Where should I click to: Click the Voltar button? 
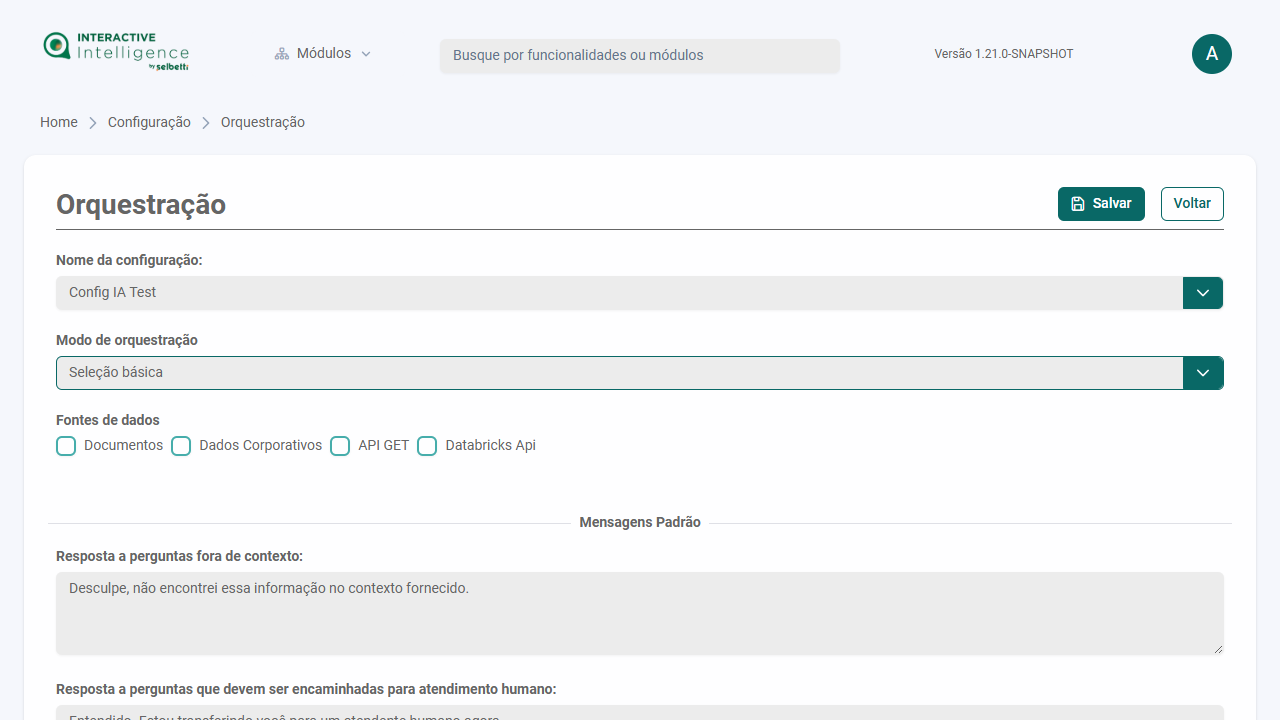[x=1192, y=204]
